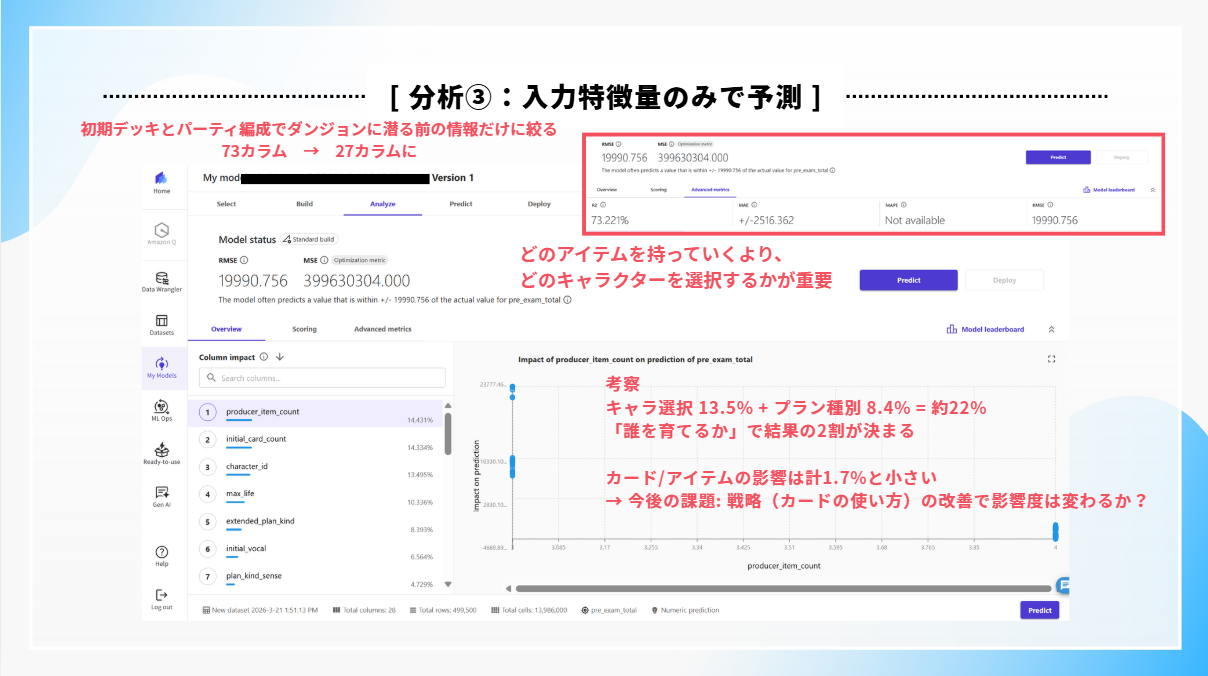The height and width of the screenshot is (676, 1208).
Task: Open Help in the sidebar
Action: [x=161, y=556]
